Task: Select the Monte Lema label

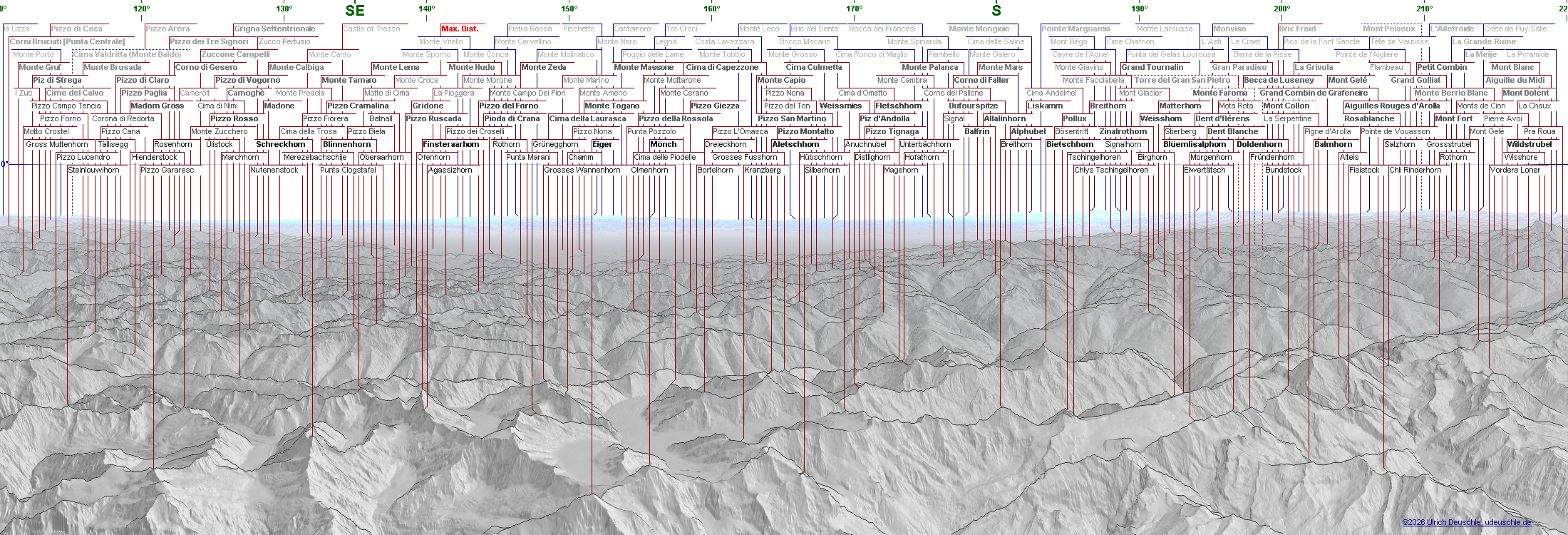Action: click(396, 68)
